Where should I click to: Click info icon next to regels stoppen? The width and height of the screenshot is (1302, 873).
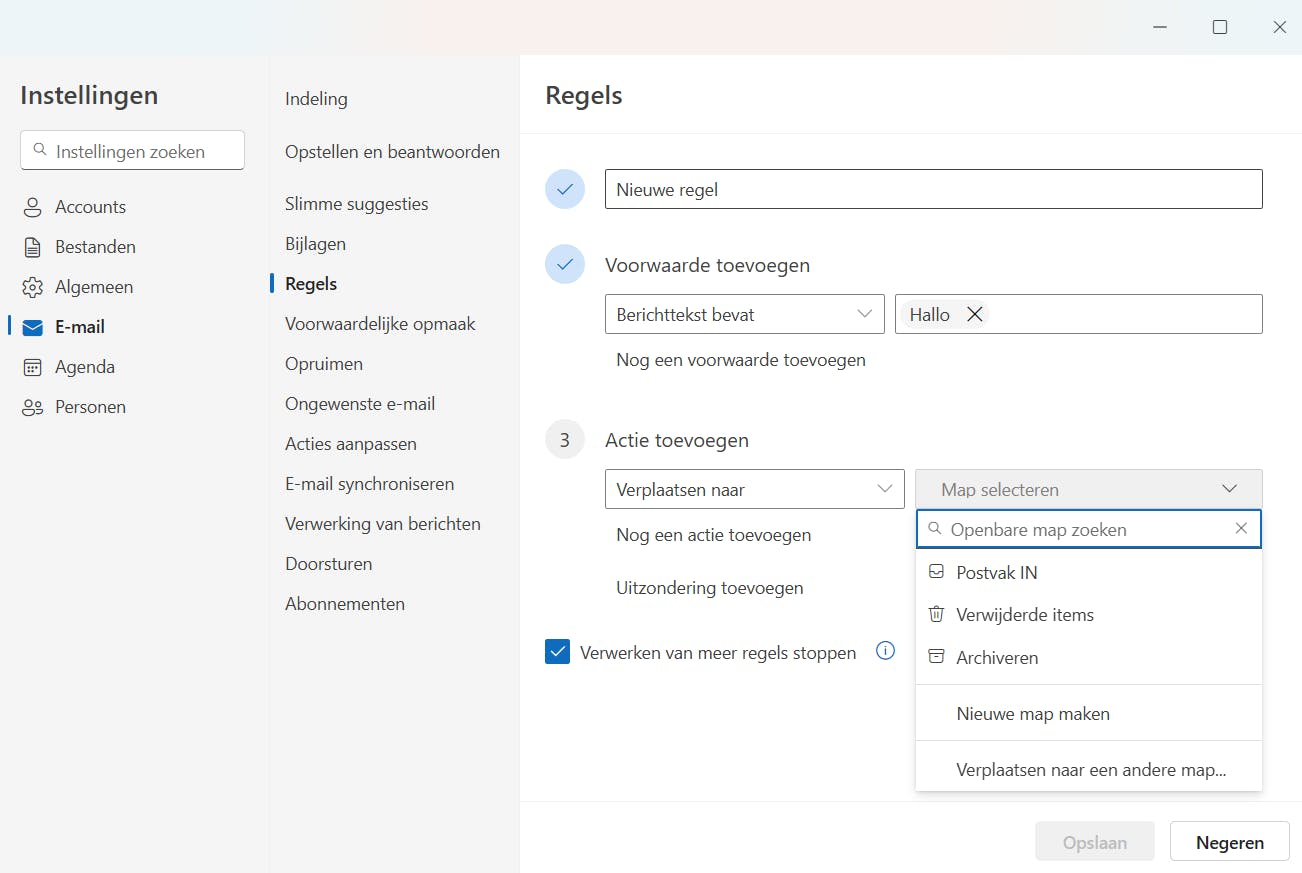[x=885, y=651]
